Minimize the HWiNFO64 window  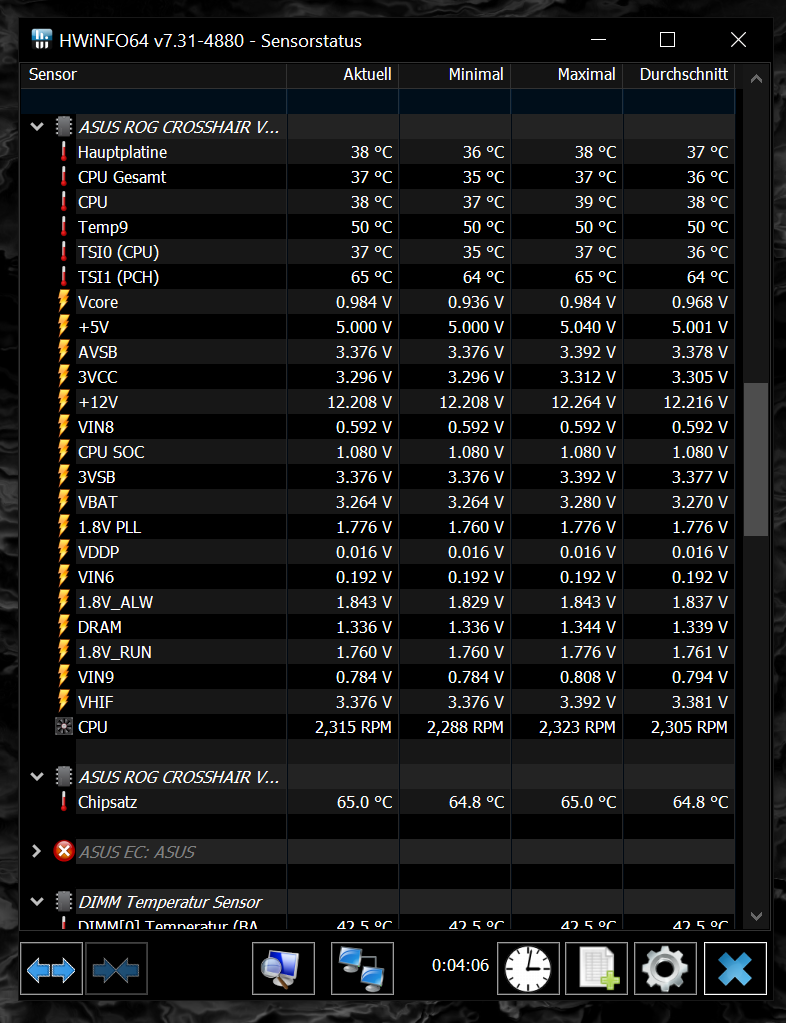(598, 40)
